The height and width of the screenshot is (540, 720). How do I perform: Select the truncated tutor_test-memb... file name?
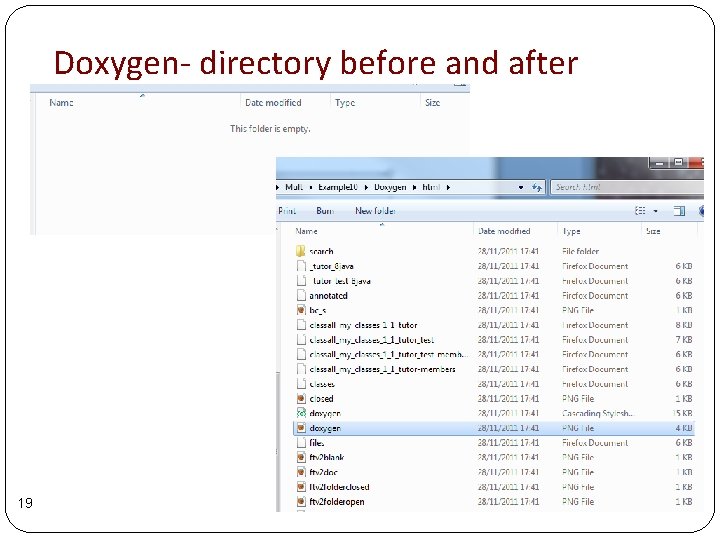click(x=389, y=354)
